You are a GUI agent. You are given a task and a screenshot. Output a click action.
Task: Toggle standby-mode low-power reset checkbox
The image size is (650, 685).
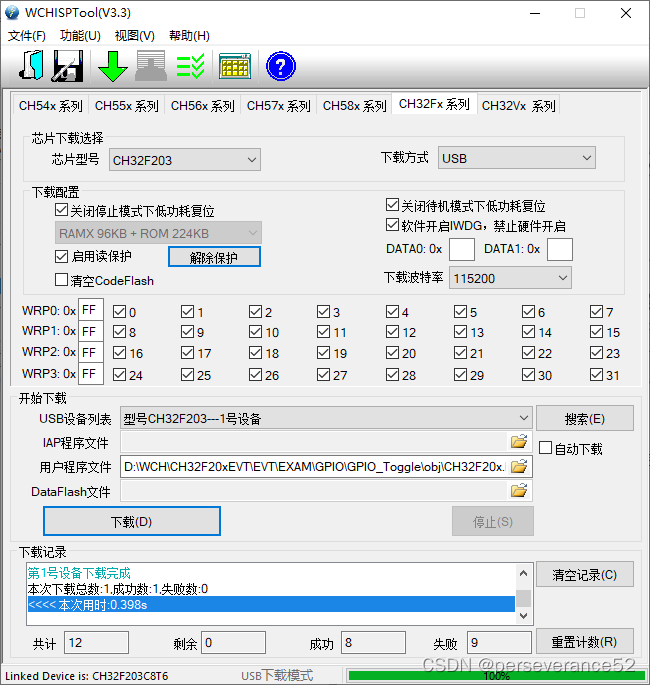[x=392, y=204]
